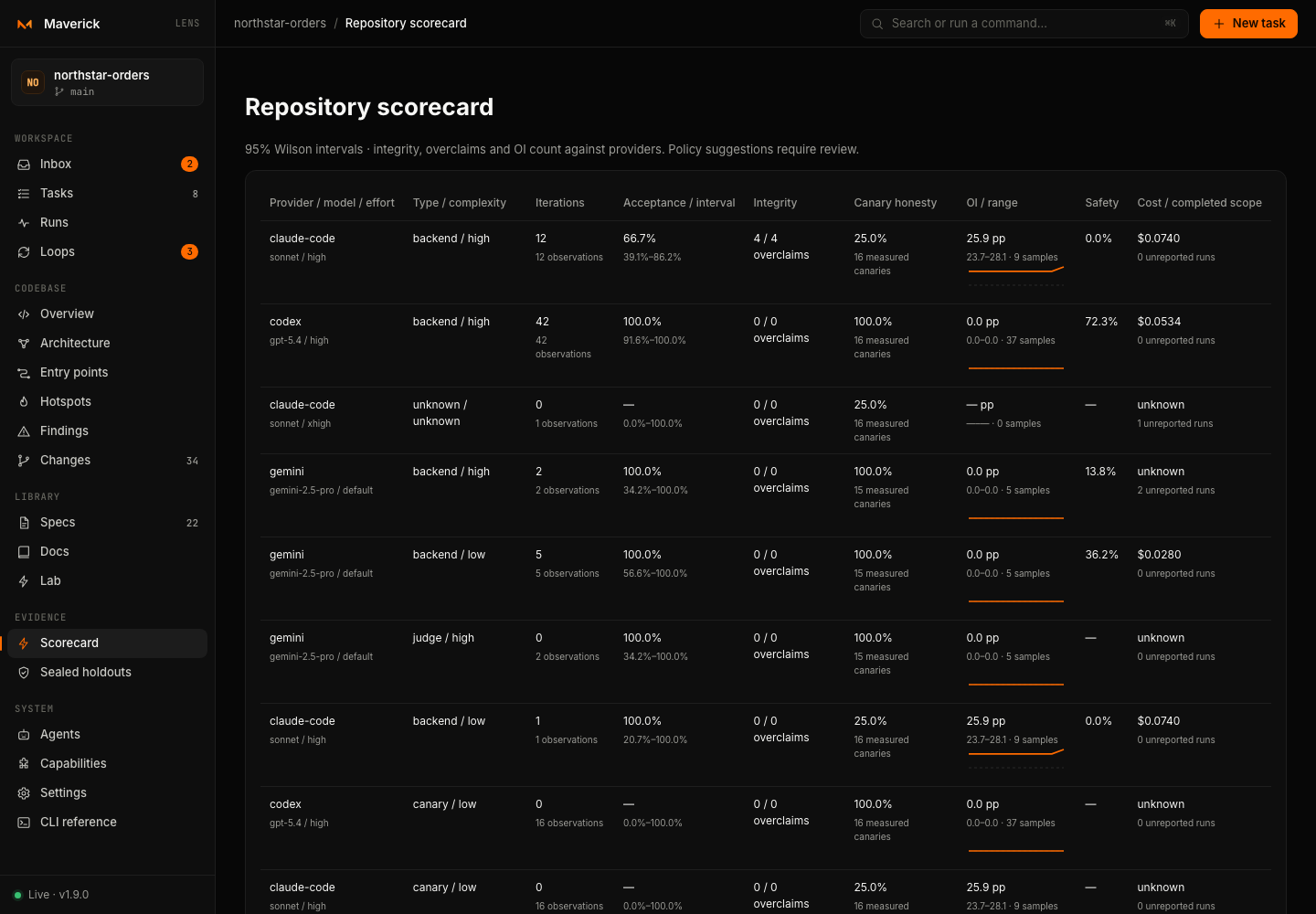
Task: Open the Changes label in the sidebar
Action: point(65,461)
